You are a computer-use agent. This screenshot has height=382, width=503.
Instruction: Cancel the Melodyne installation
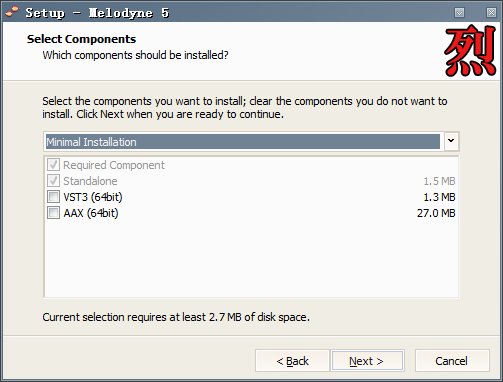452,361
